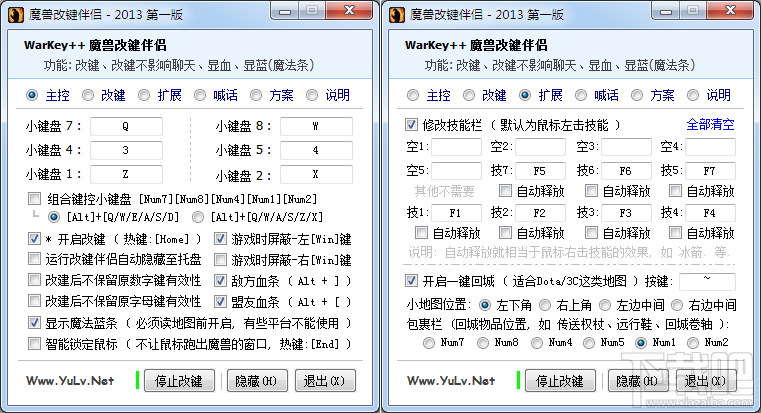Select Num5 inventory slot radio
Screen dimensions: 761x413
589,343
